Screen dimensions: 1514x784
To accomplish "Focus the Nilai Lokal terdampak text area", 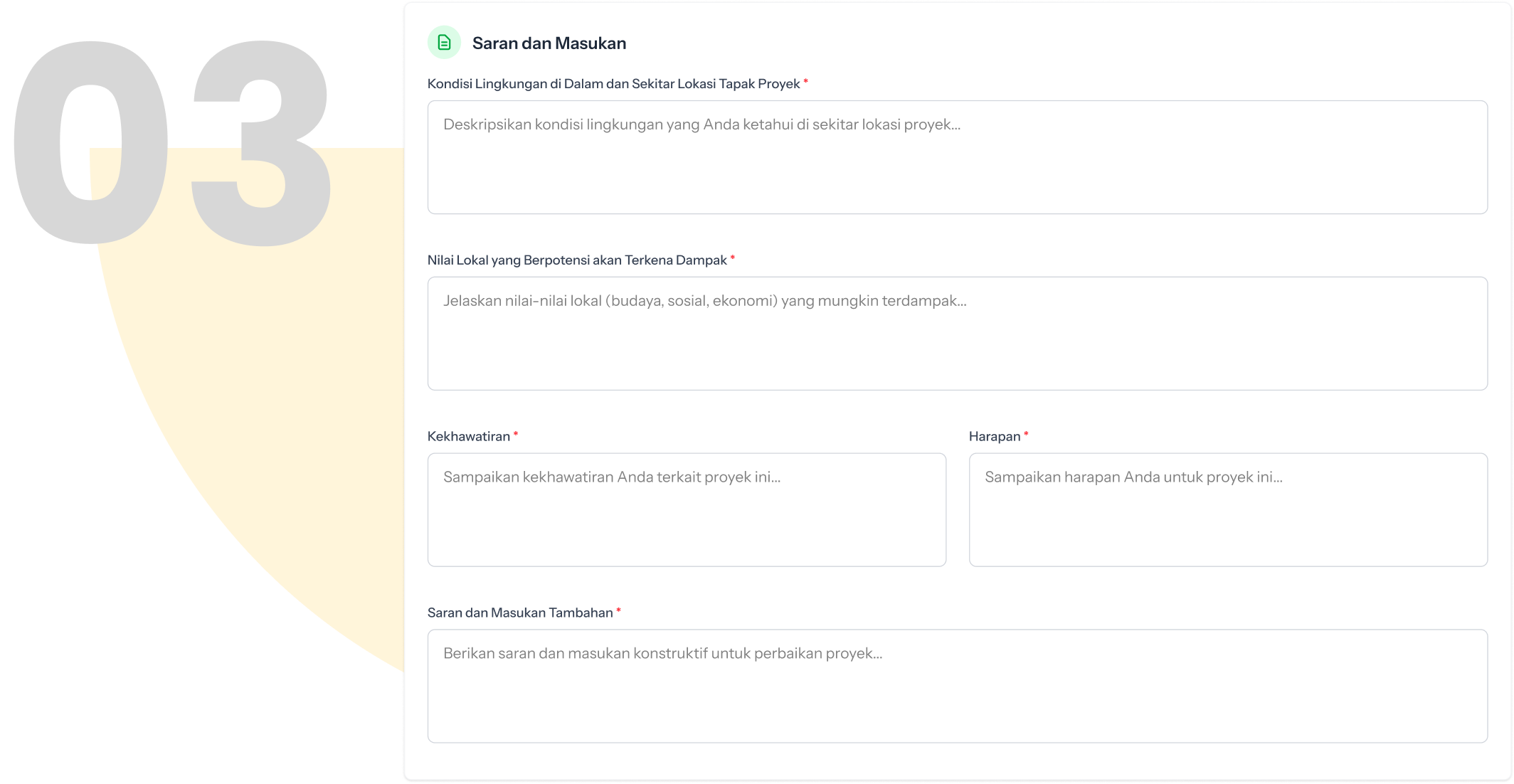I will (x=957, y=334).
